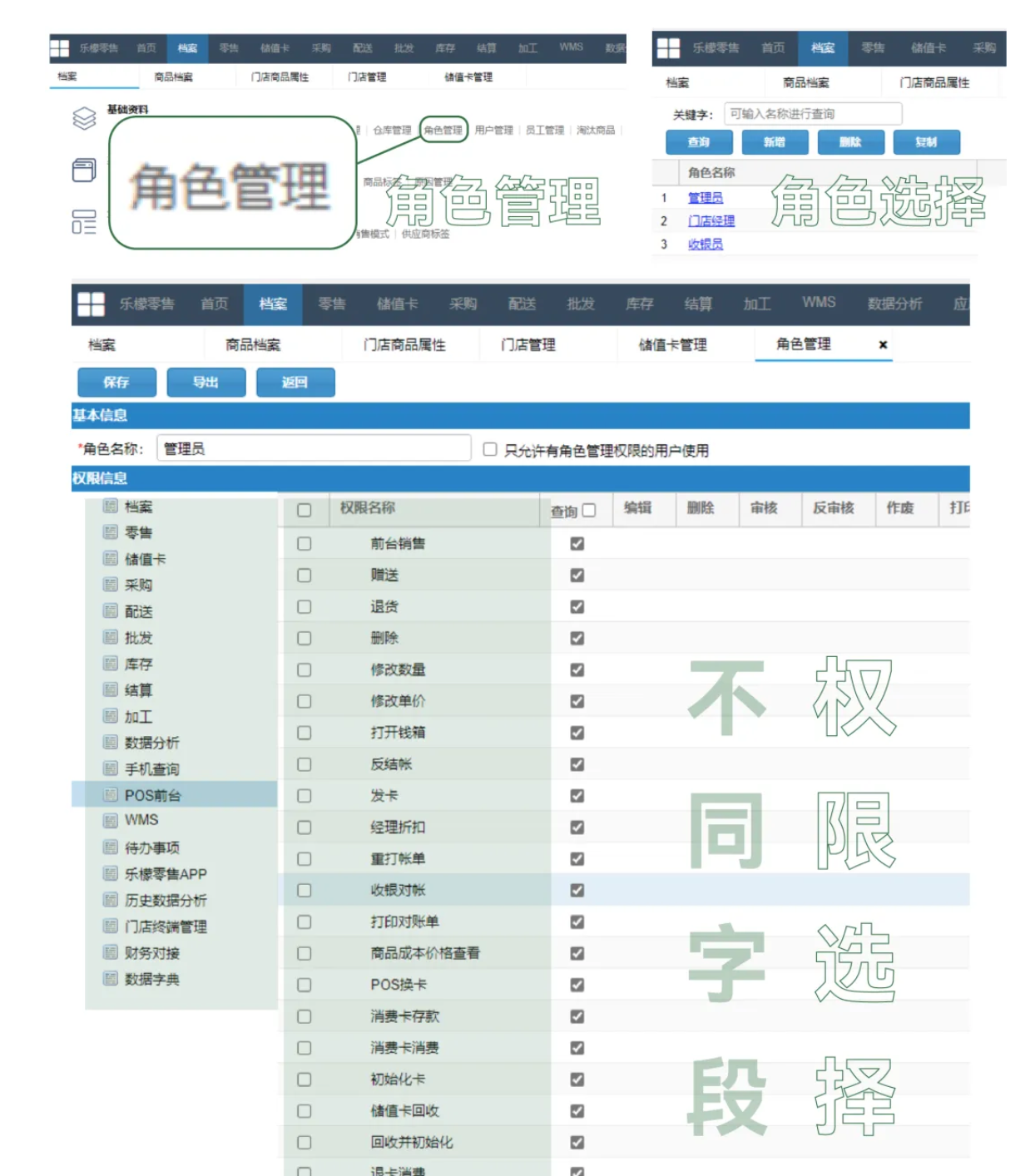The image size is (1030, 1176).
Task: Select 数据分析 module in permission tree
Action: tap(151, 743)
